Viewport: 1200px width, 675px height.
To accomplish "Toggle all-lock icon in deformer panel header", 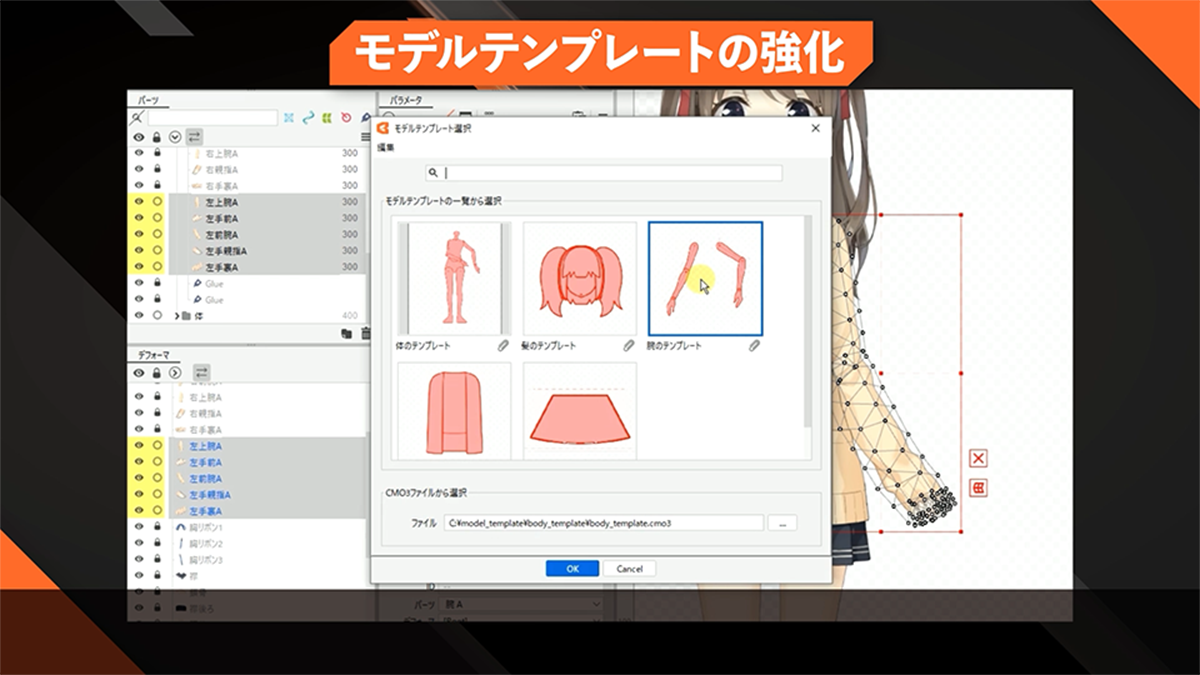I will 157,372.
